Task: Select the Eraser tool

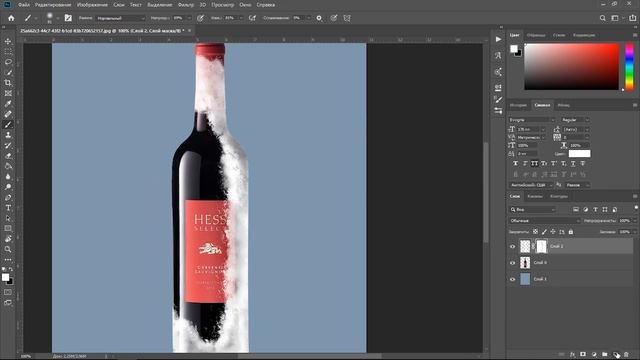Action: pos(8,156)
